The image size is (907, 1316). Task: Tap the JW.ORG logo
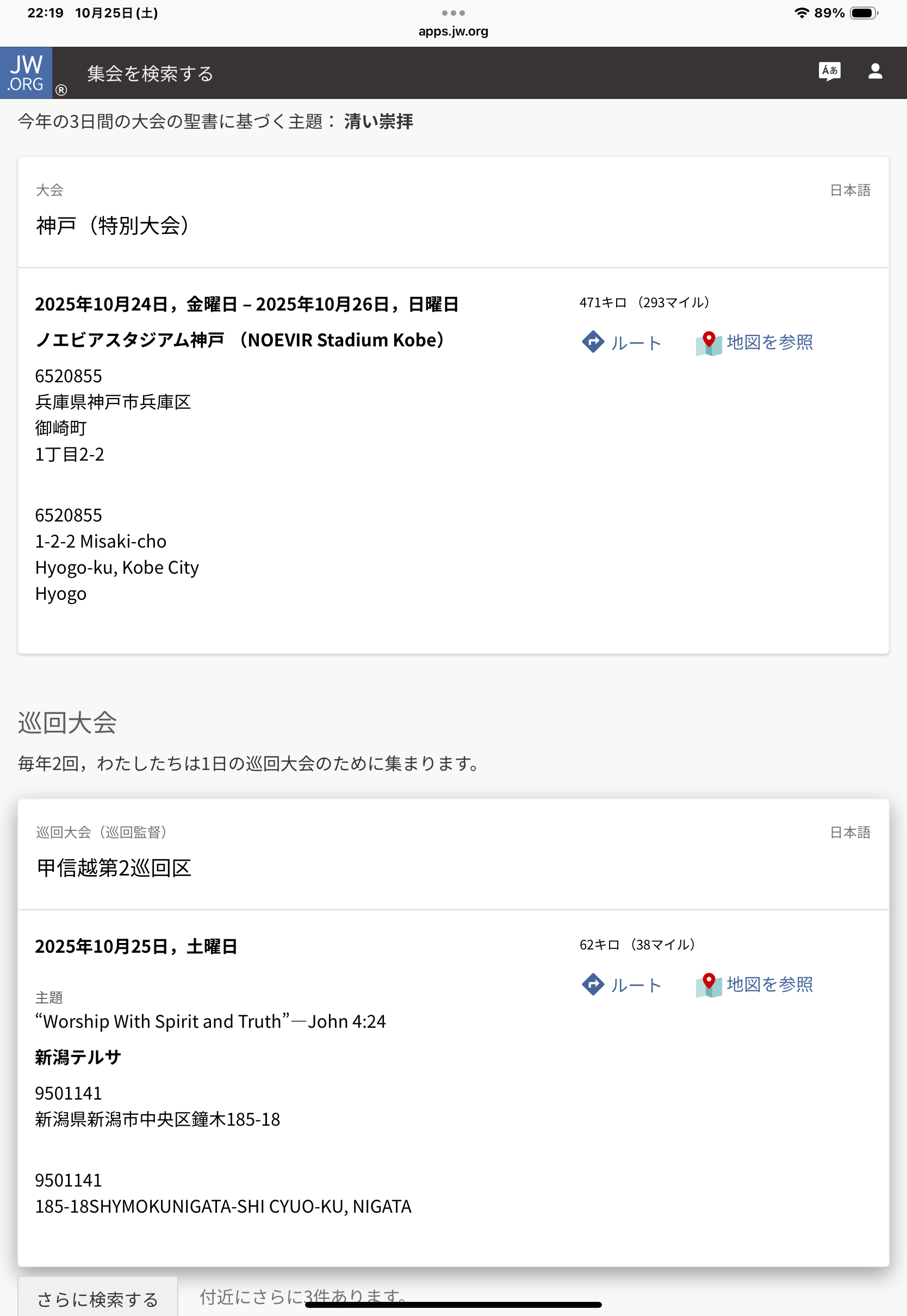(26, 73)
